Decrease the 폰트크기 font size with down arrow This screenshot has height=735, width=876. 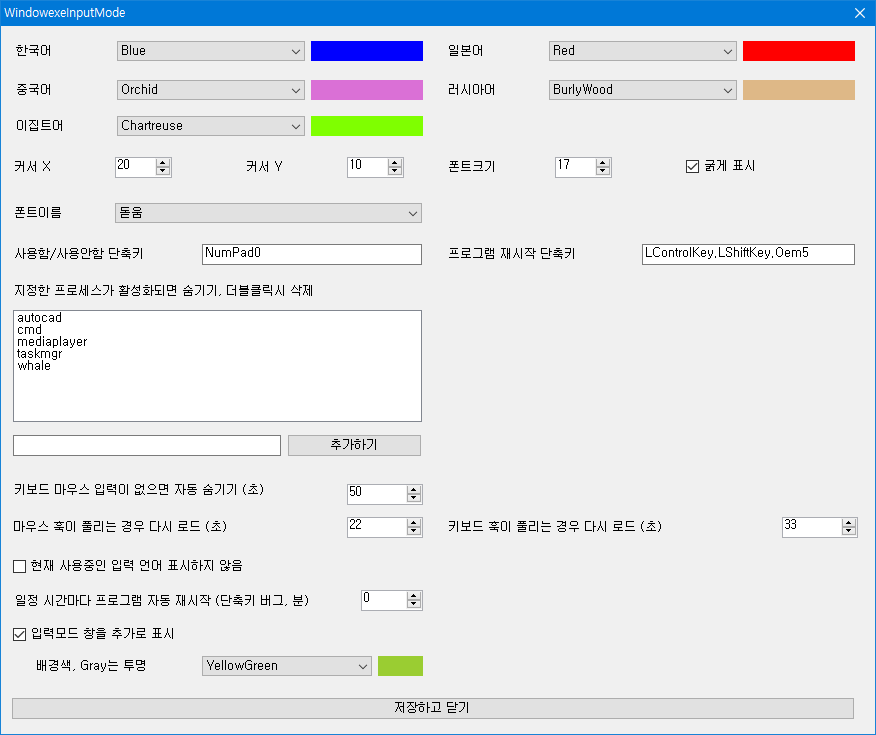tap(603, 171)
